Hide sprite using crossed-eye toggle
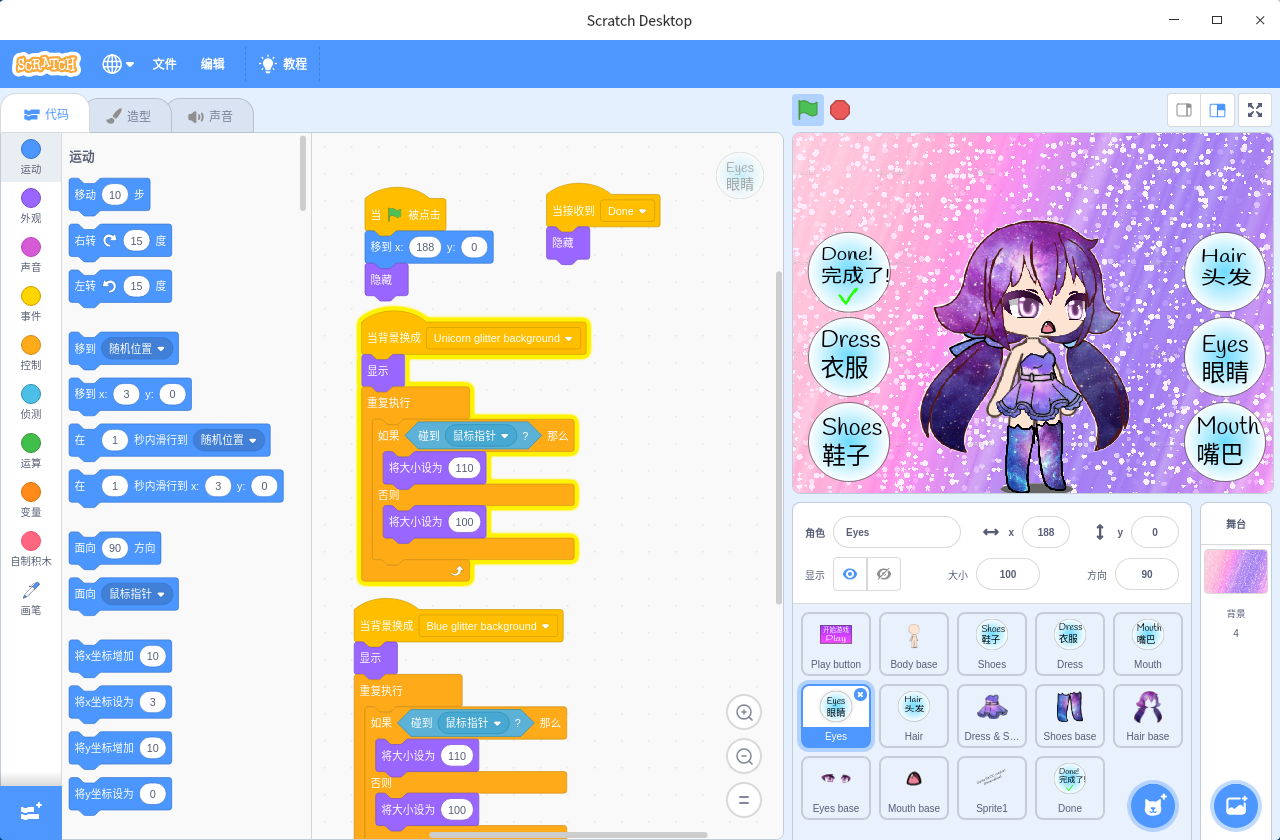The width and height of the screenshot is (1280, 840). (884, 574)
